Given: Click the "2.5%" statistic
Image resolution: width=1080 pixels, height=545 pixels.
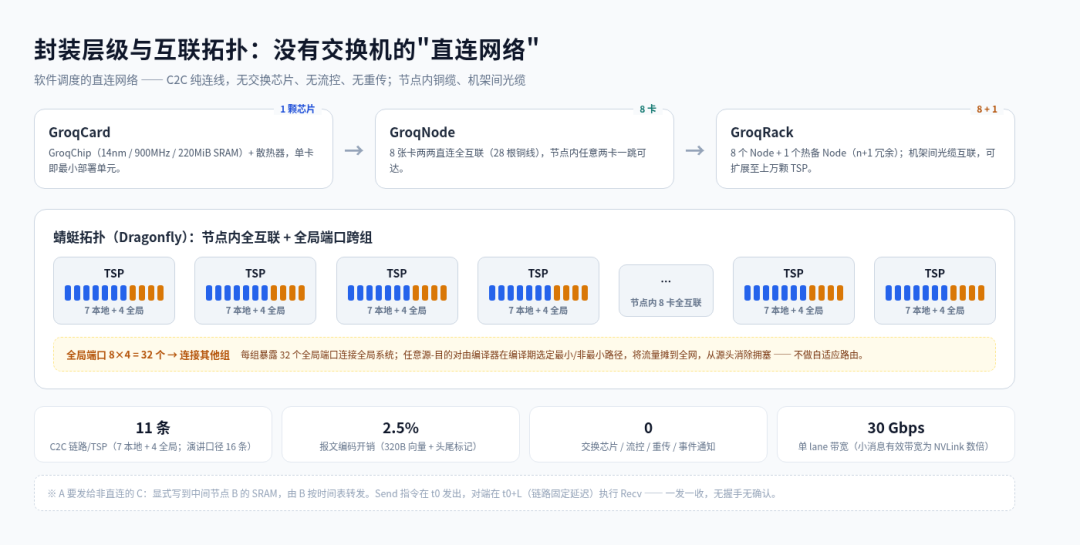Looking at the screenshot, I should [x=401, y=428].
